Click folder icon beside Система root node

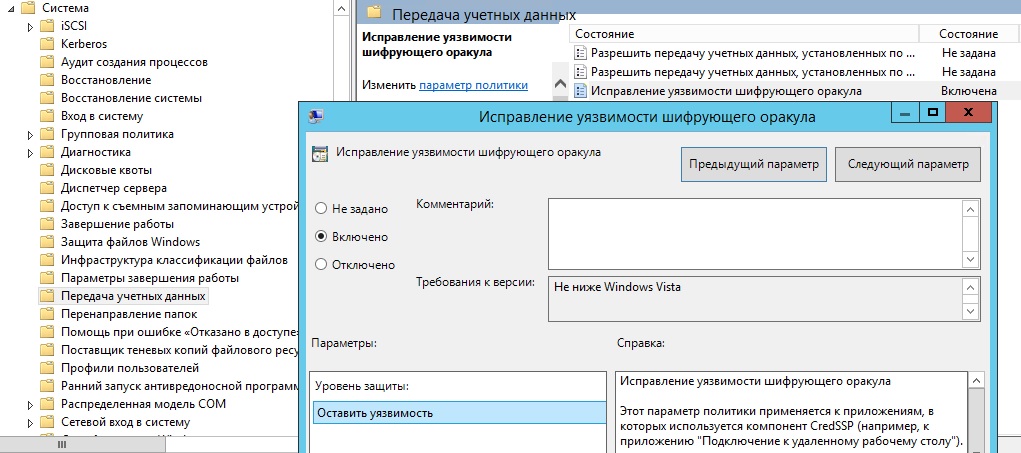pyautogui.click(x=28, y=8)
